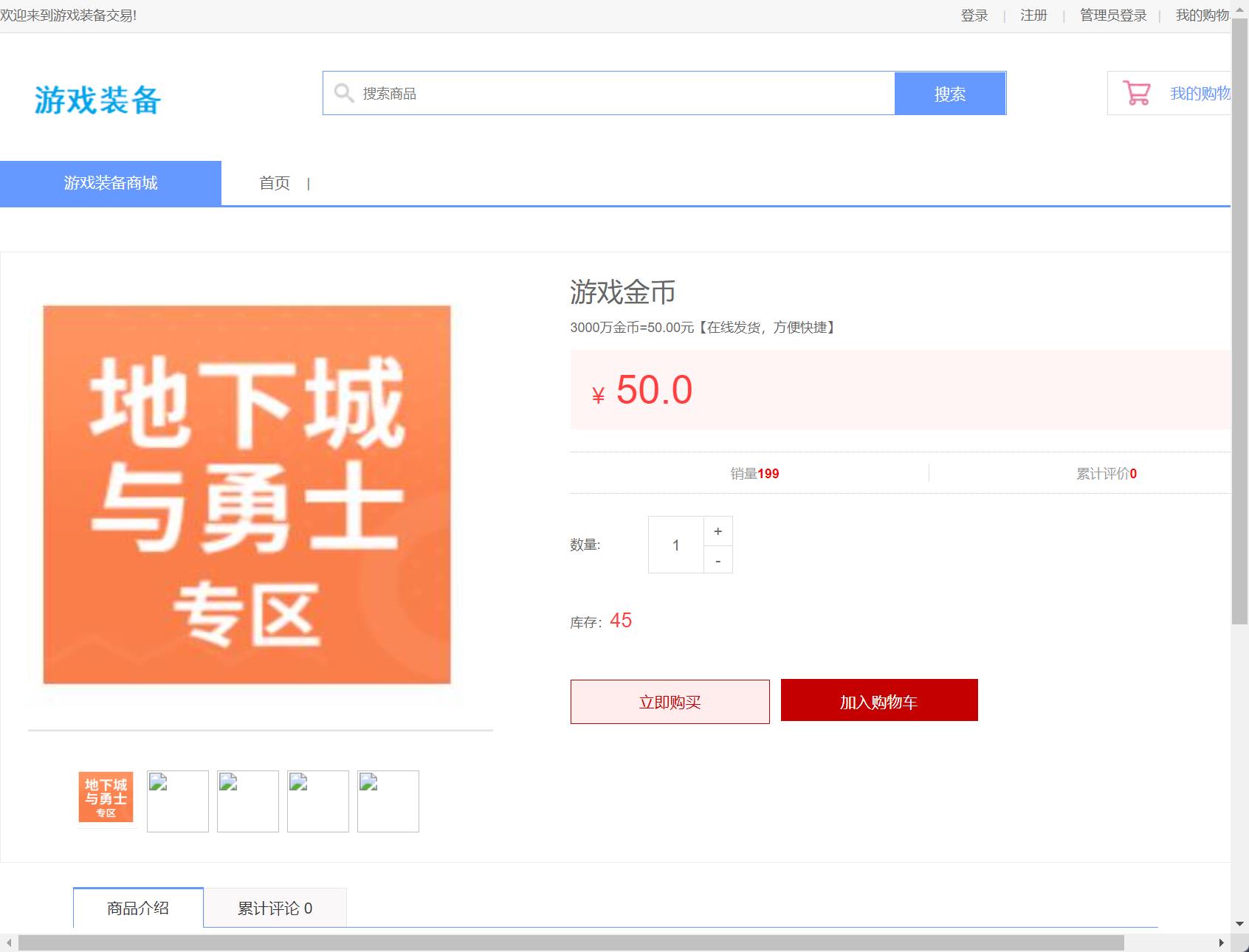Click the last product image placeholder
The image size is (1249, 952).
tap(388, 801)
